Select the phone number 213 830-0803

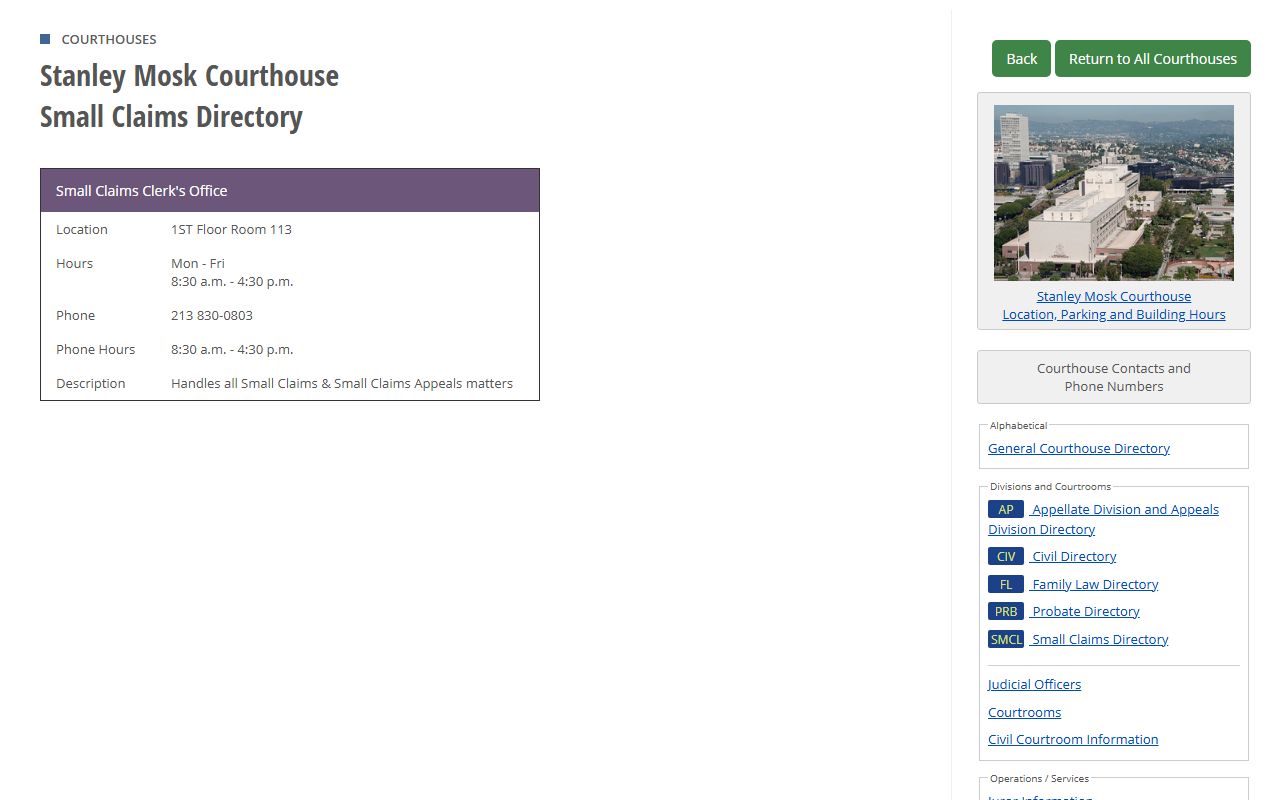pos(212,315)
